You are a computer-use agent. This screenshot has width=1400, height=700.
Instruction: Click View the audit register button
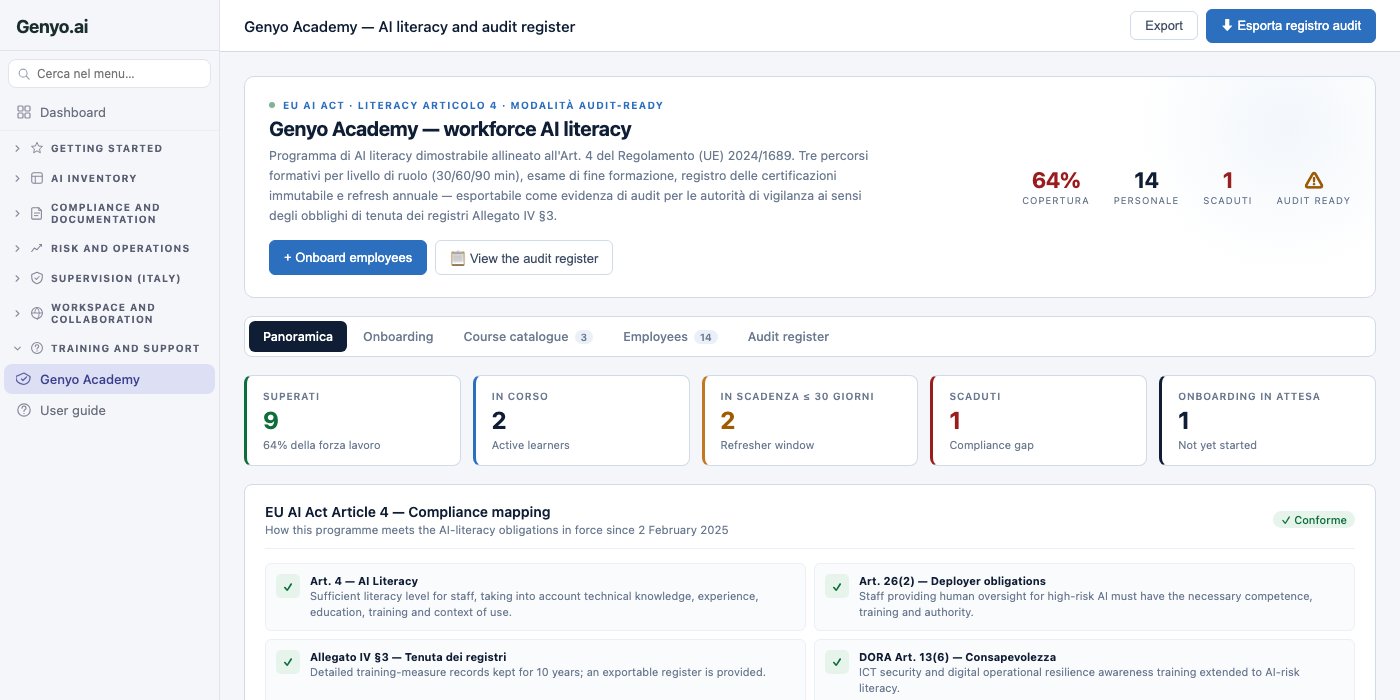click(x=524, y=257)
